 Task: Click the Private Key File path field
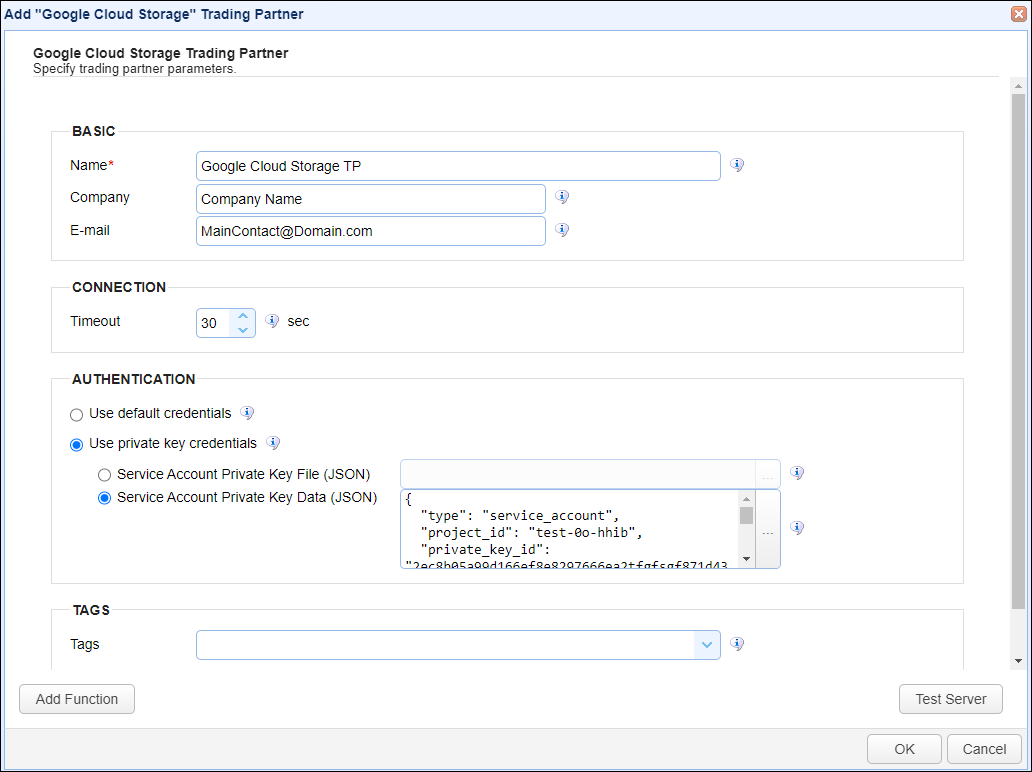578,475
